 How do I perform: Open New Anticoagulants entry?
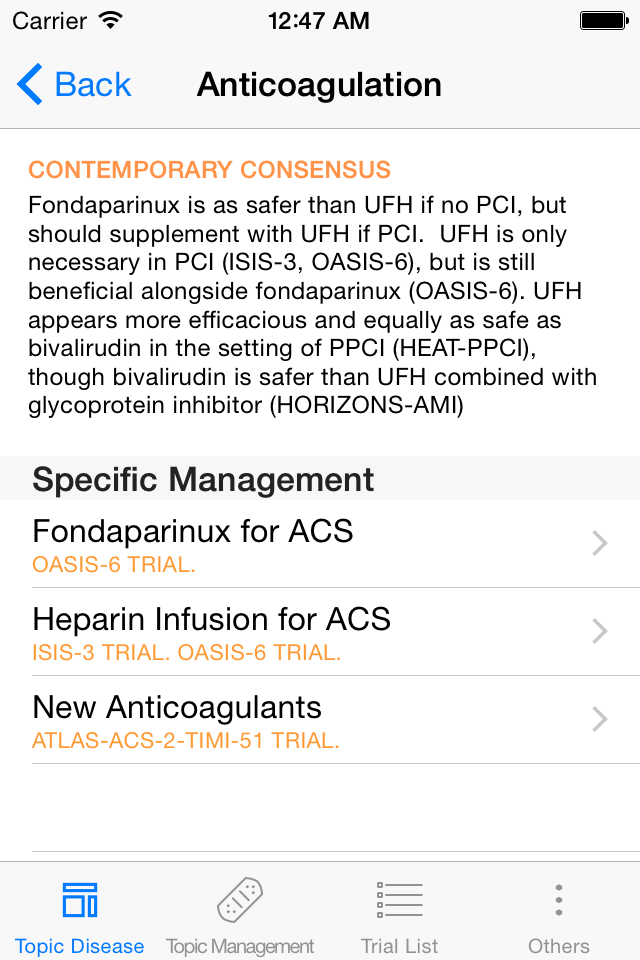coord(320,720)
